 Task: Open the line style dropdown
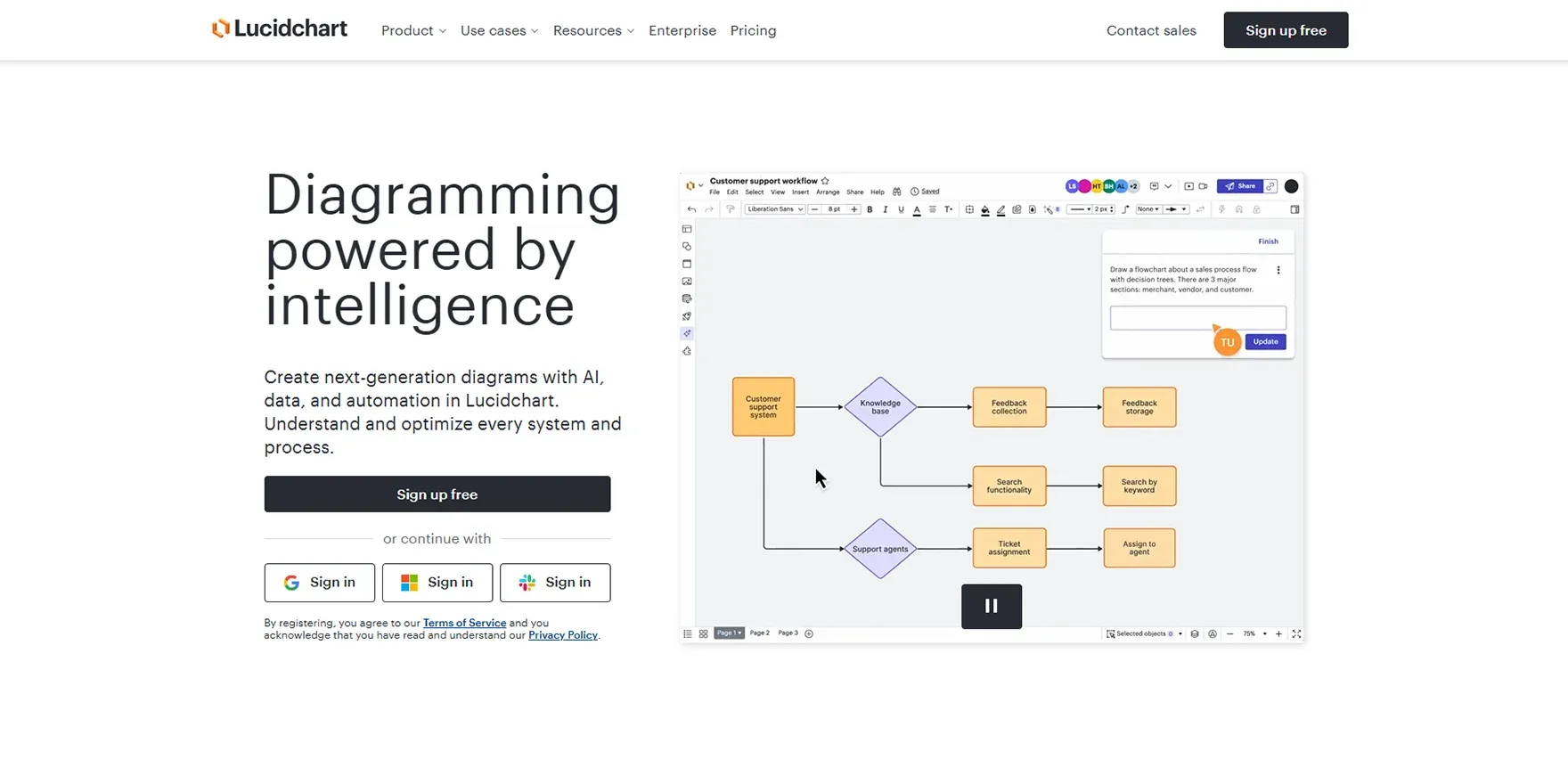point(1080,209)
